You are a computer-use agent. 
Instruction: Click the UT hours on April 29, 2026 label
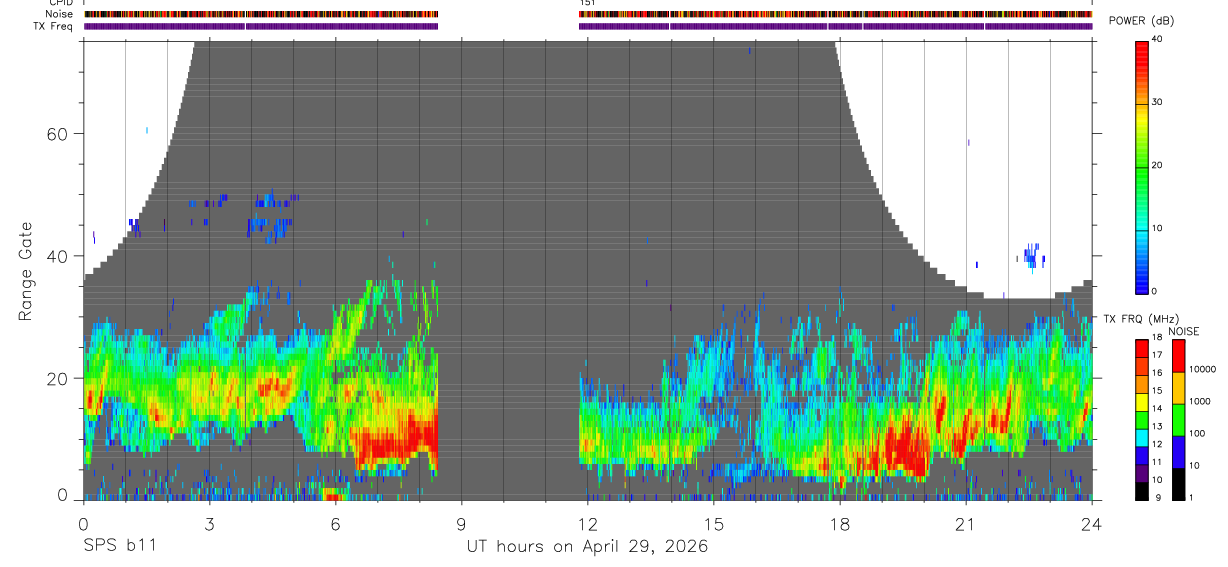pos(587,547)
